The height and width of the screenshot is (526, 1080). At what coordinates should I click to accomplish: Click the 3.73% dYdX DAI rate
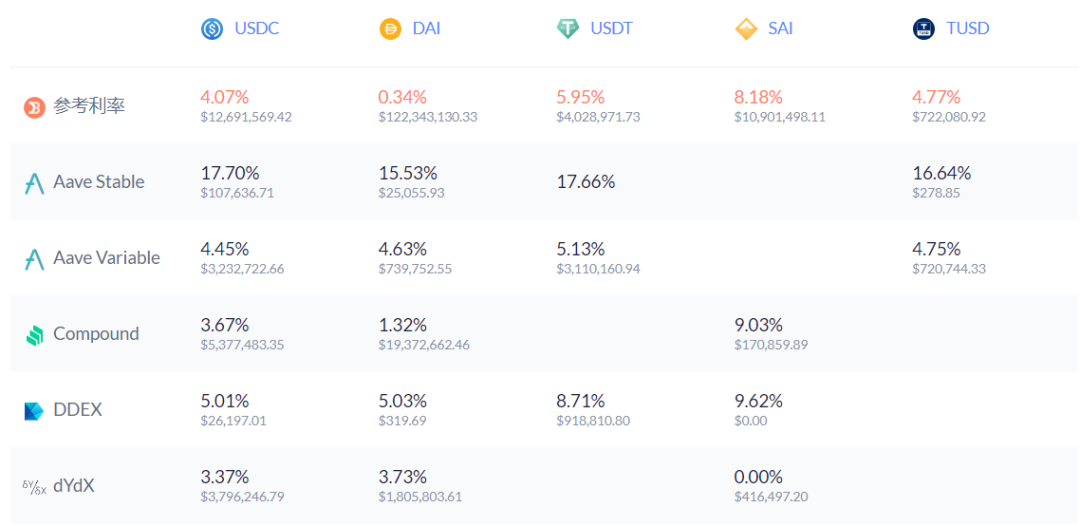[x=402, y=476]
